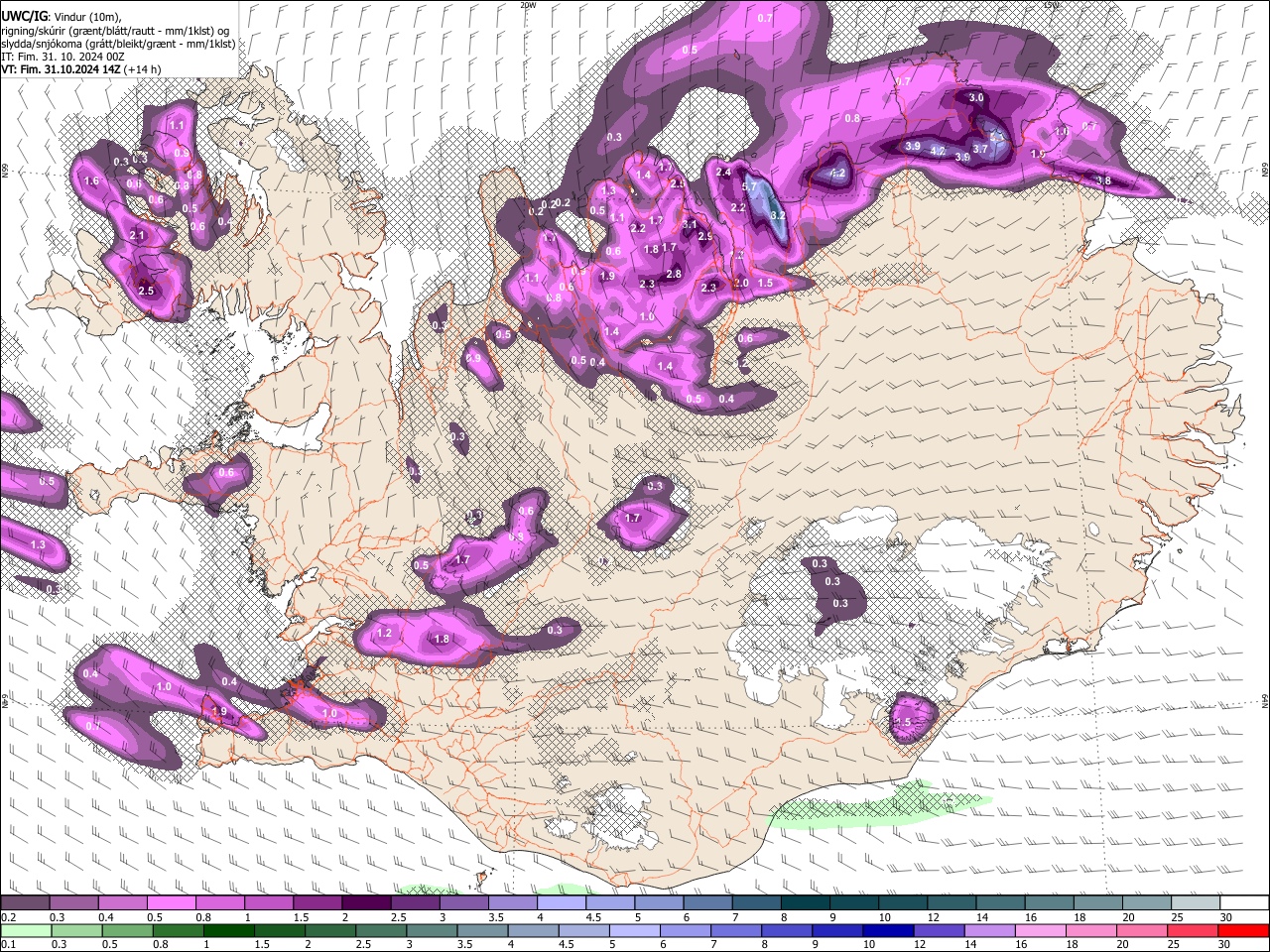Image resolution: width=1270 pixels, height=952 pixels.
Task: Click the "1.6" value in the northwest
Action: click(x=92, y=181)
